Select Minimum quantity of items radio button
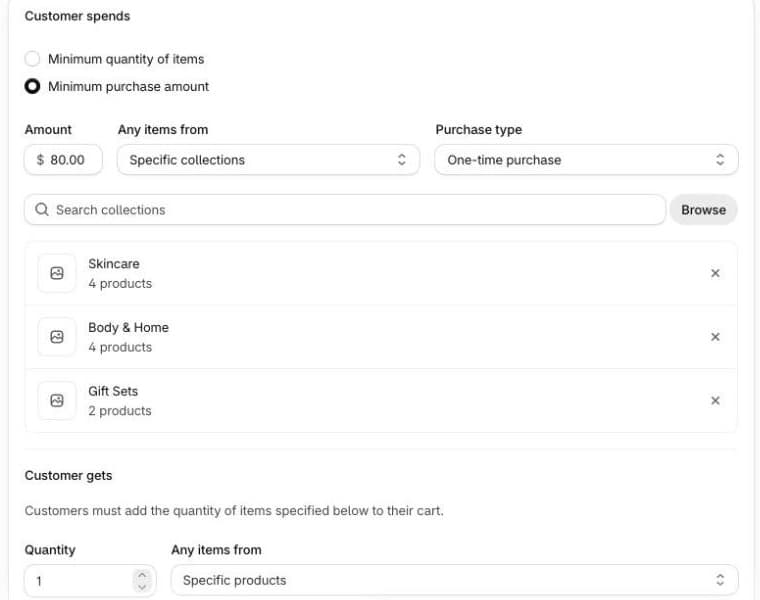 tap(32, 59)
